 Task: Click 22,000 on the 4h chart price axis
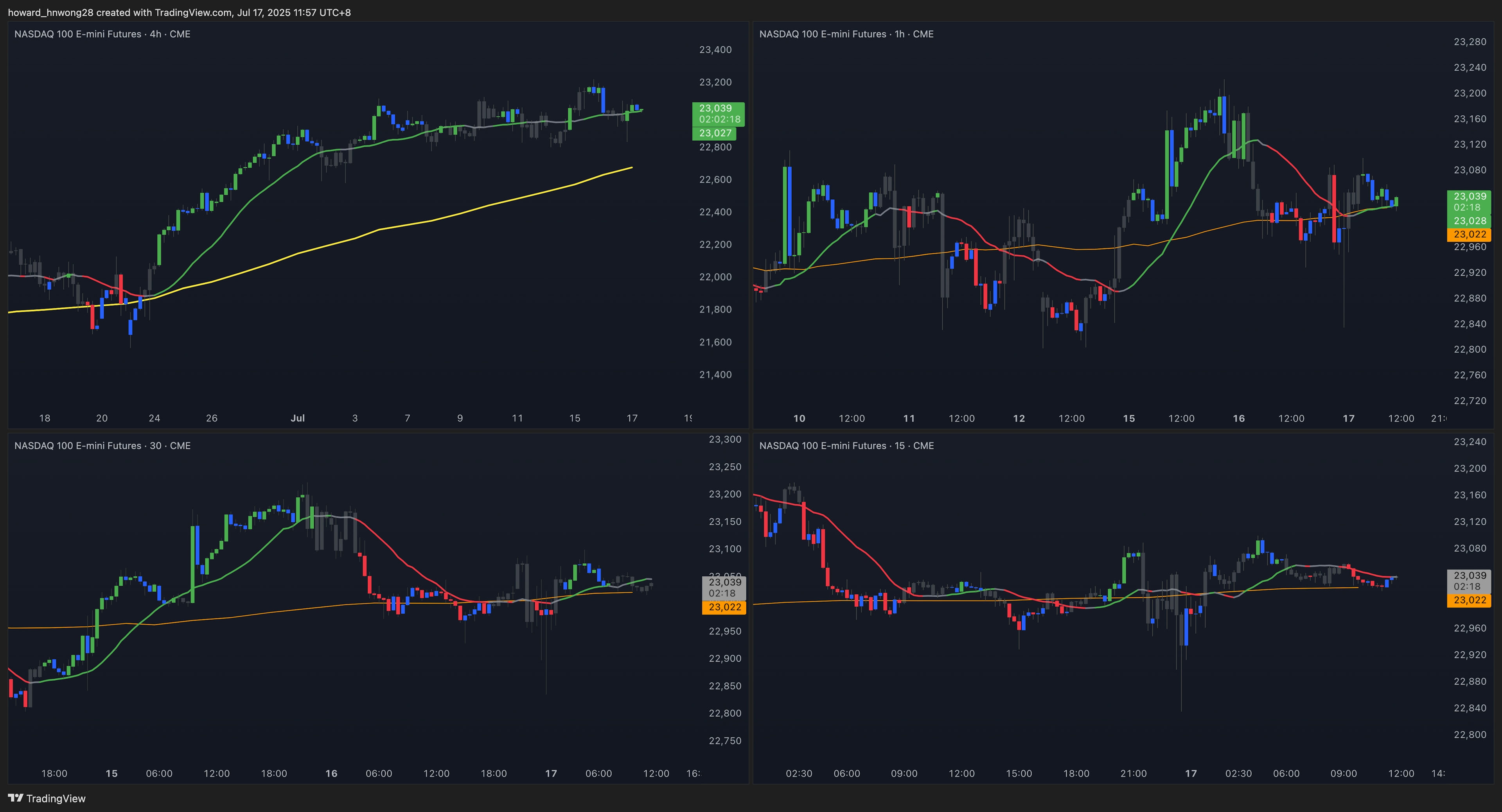pos(715,277)
